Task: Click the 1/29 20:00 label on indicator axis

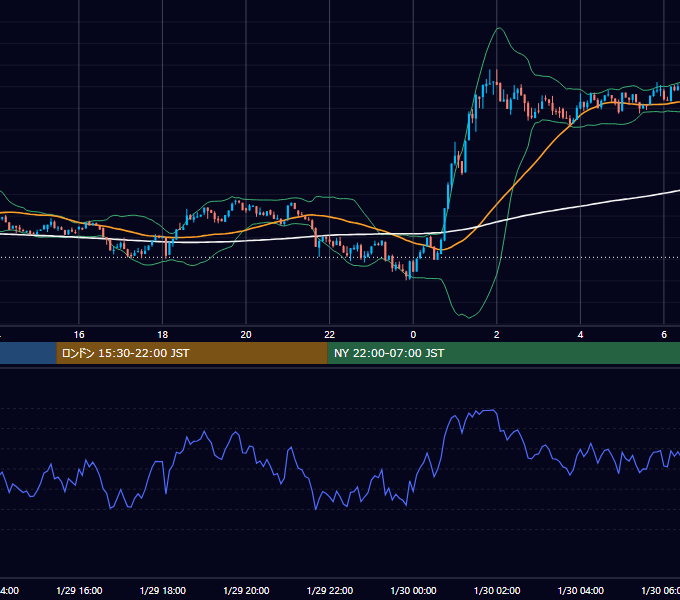Action: click(x=246, y=591)
